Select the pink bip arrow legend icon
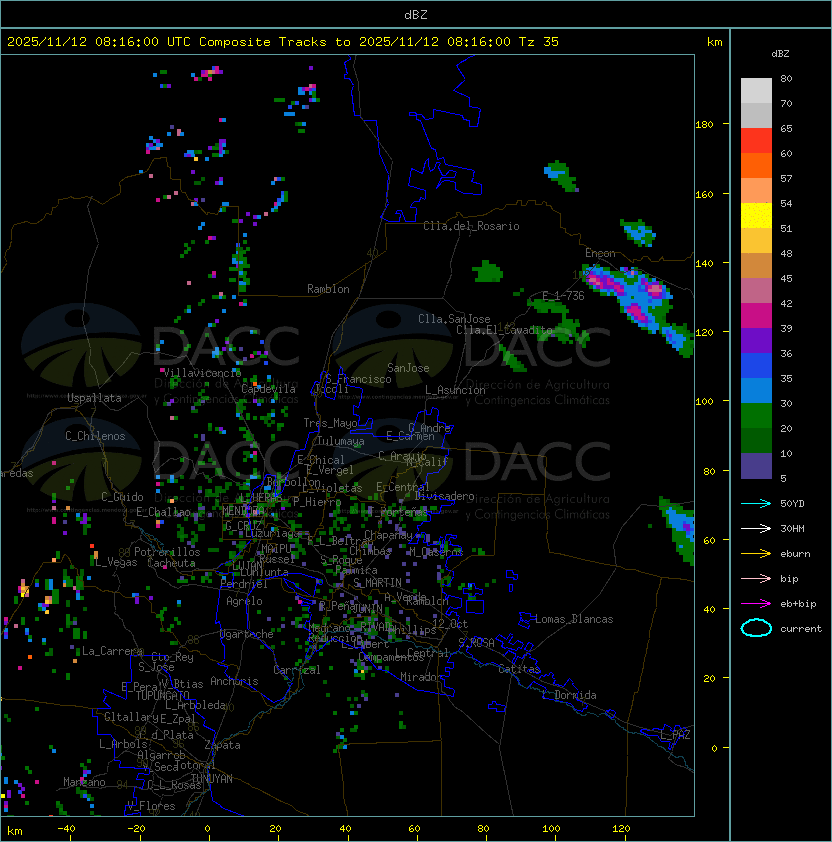The image size is (832, 842). (756, 578)
